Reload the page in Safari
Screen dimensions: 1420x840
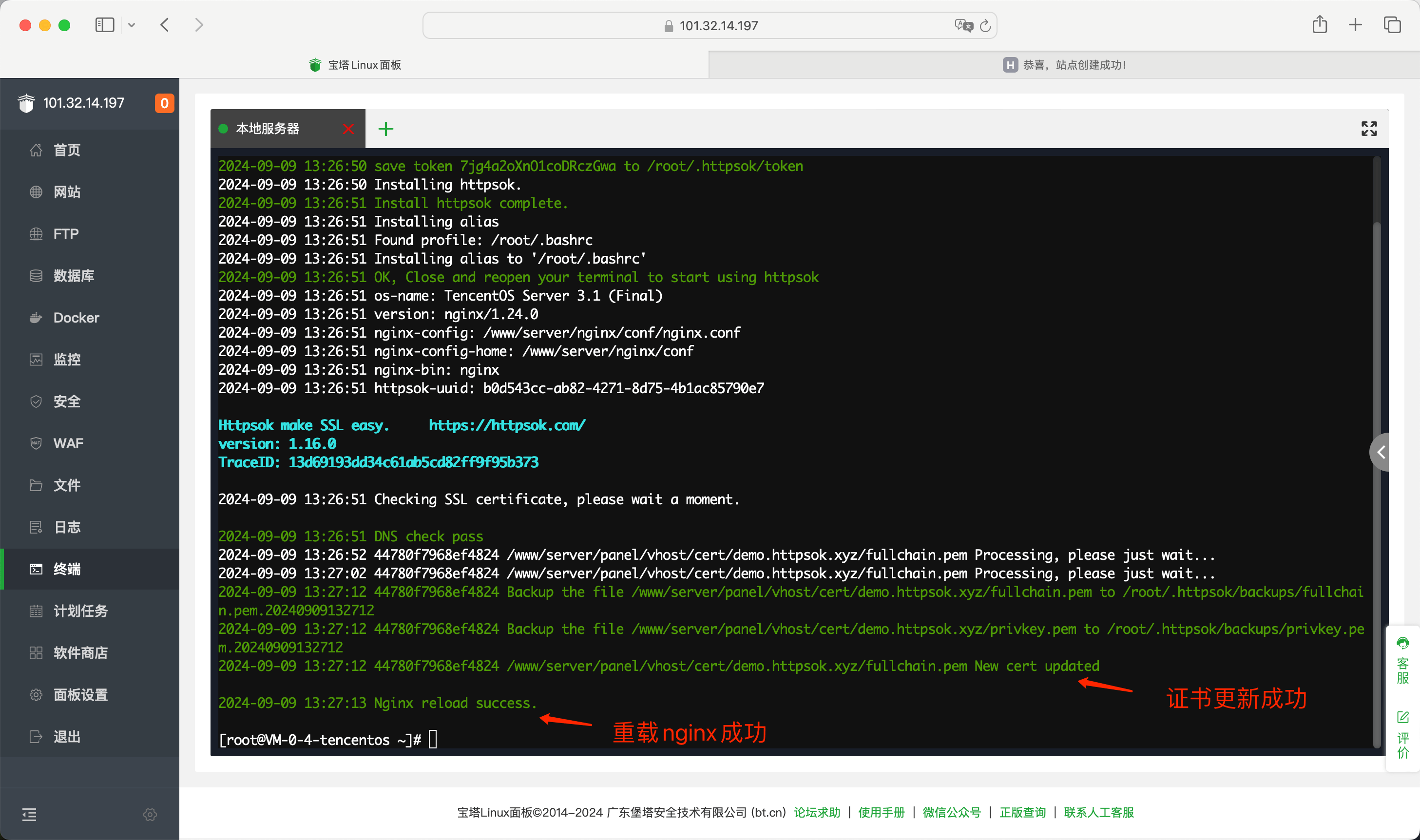(x=985, y=25)
